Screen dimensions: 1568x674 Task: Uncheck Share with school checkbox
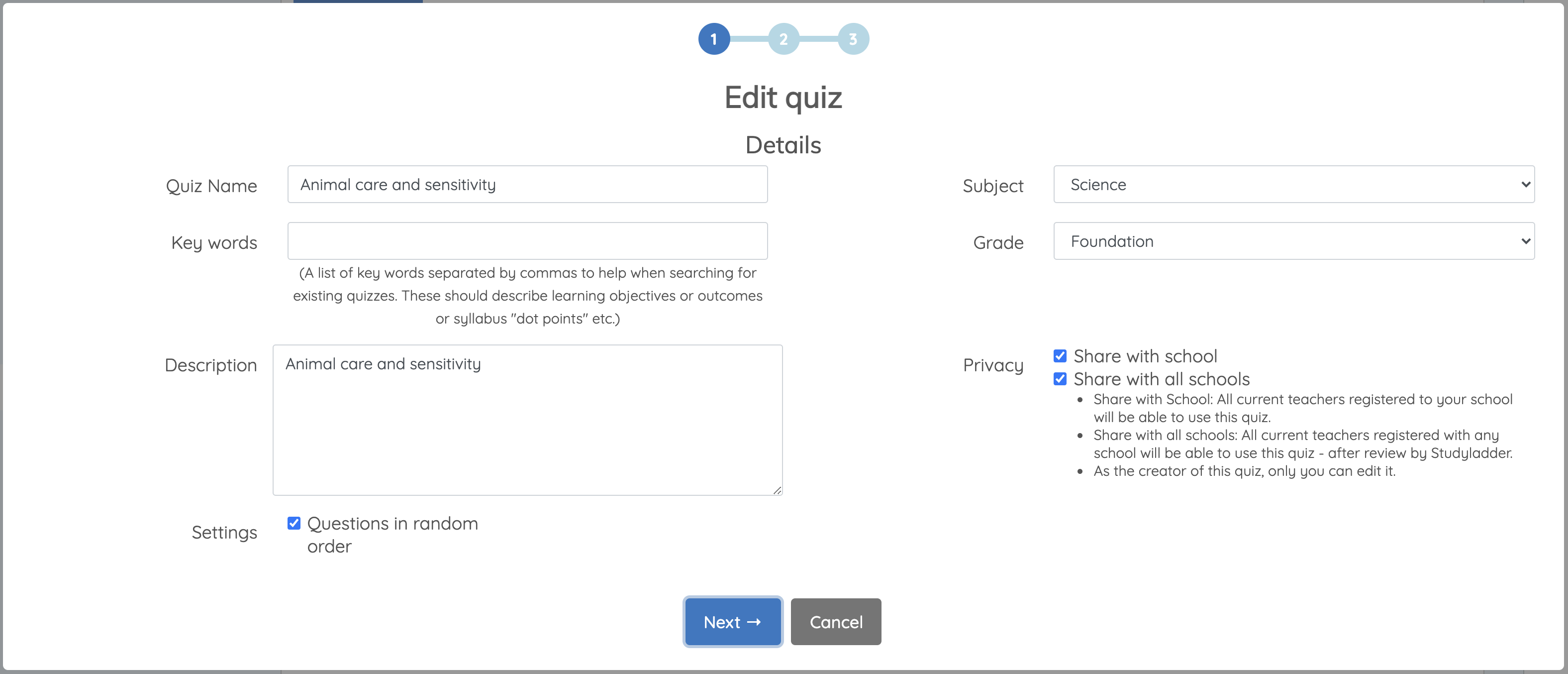click(x=1060, y=356)
